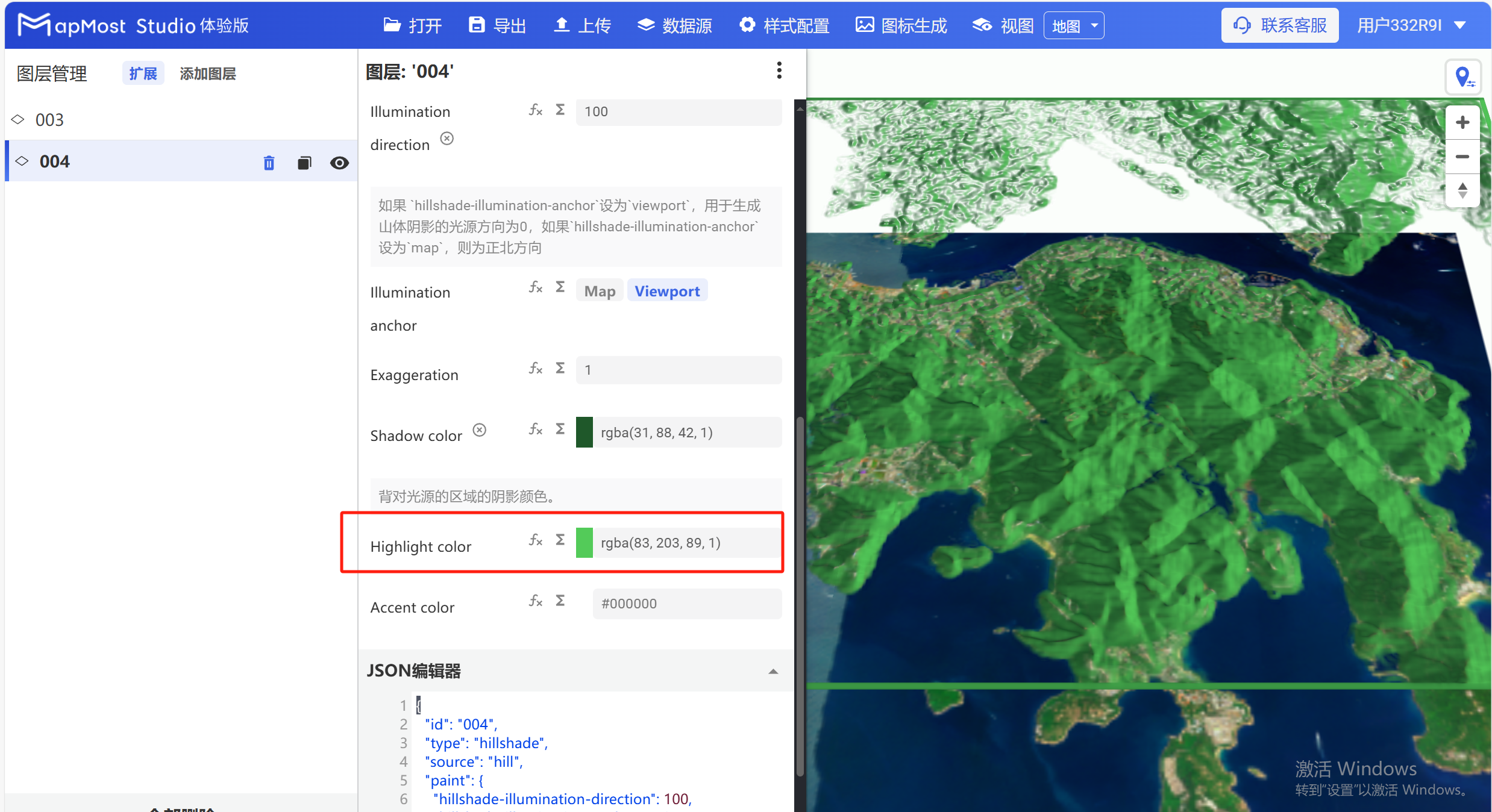
Task: Open the 样式配置 menu item
Action: pos(785,25)
